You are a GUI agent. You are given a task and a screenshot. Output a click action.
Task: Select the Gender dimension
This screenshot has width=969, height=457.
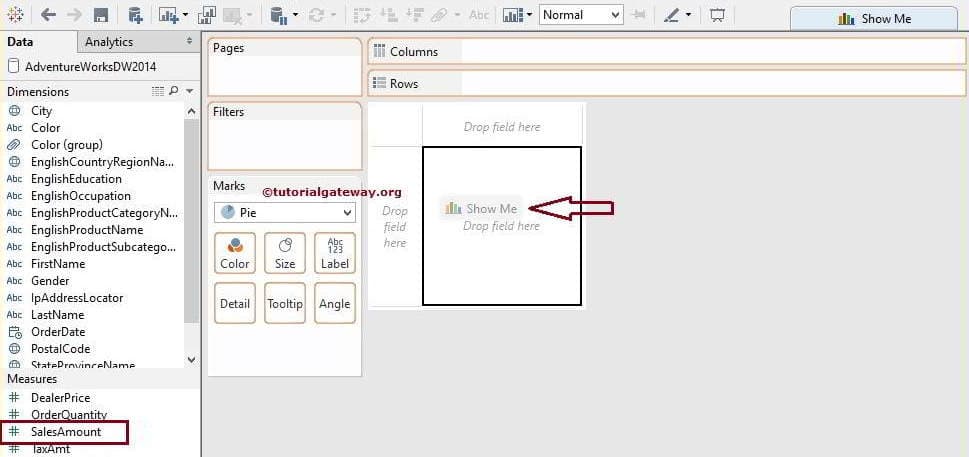pos(50,281)
